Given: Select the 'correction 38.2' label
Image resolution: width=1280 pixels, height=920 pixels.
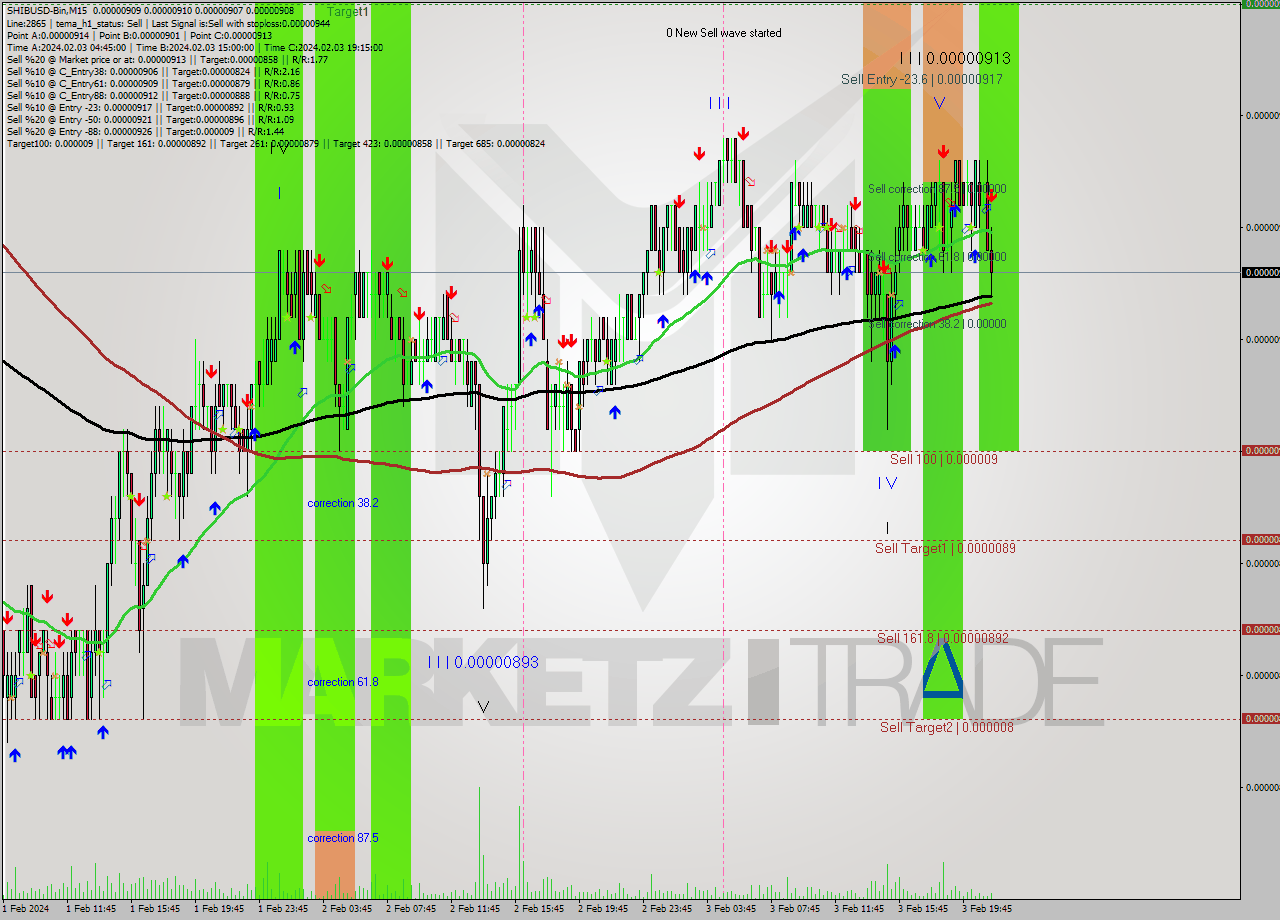Looking at the screenshot, I should (343, 503).
